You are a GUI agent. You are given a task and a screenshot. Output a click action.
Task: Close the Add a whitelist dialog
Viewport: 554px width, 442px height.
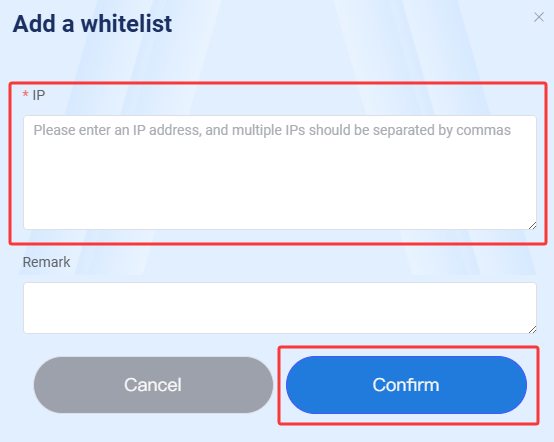click(538, 17)
